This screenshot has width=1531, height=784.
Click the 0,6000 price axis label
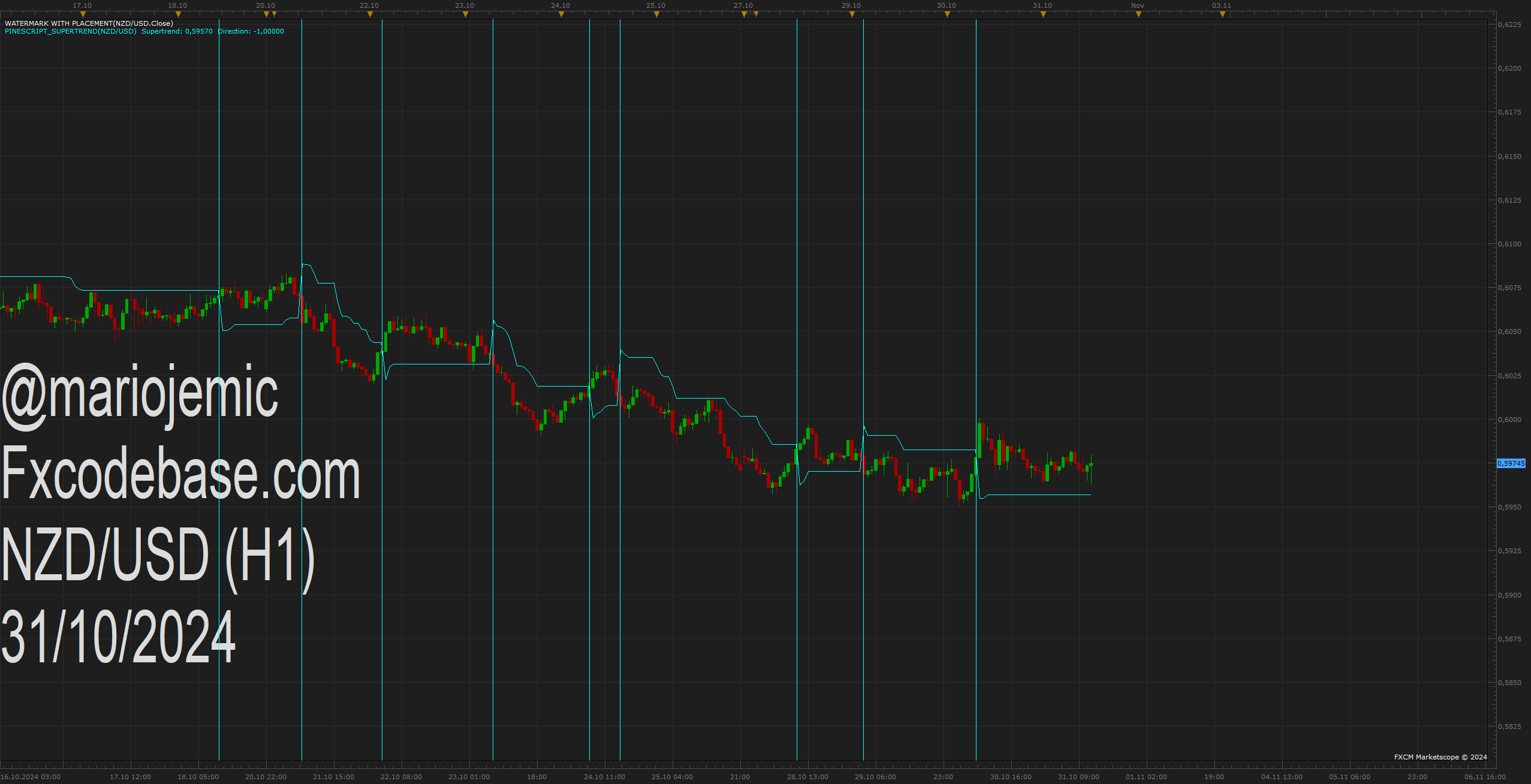1509,420
